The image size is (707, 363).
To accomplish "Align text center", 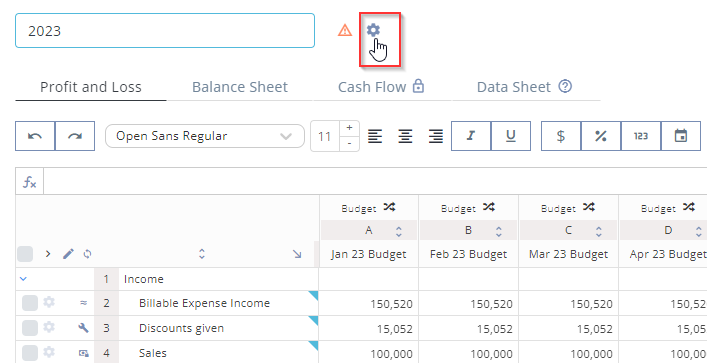I will 405,136.
